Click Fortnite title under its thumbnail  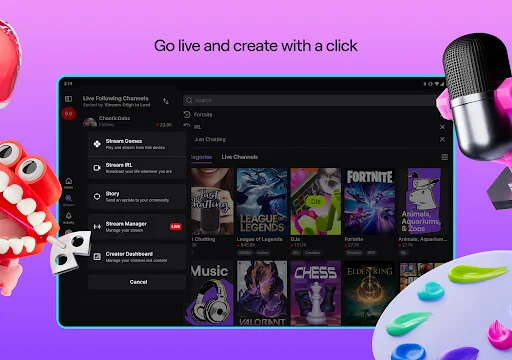(354, 239)
